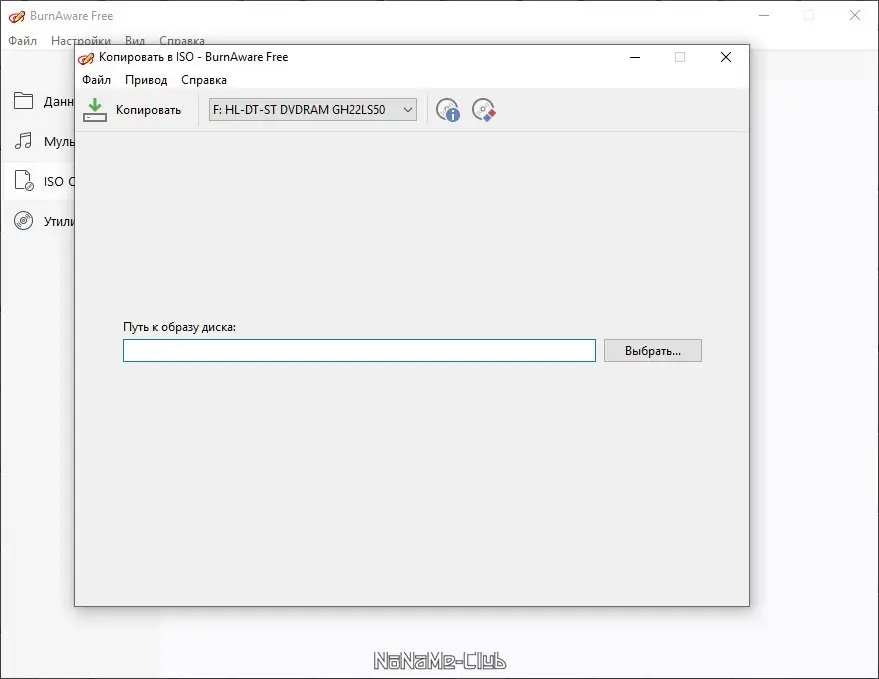Select the ISO image file icon in sidebar

pyautogui.click(x=24, y=181)
